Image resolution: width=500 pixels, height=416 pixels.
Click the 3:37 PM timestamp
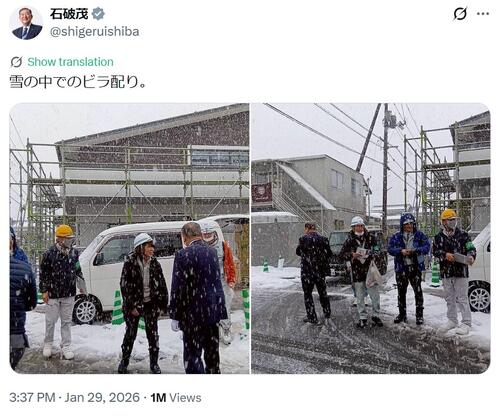click(x=32, y=398)
